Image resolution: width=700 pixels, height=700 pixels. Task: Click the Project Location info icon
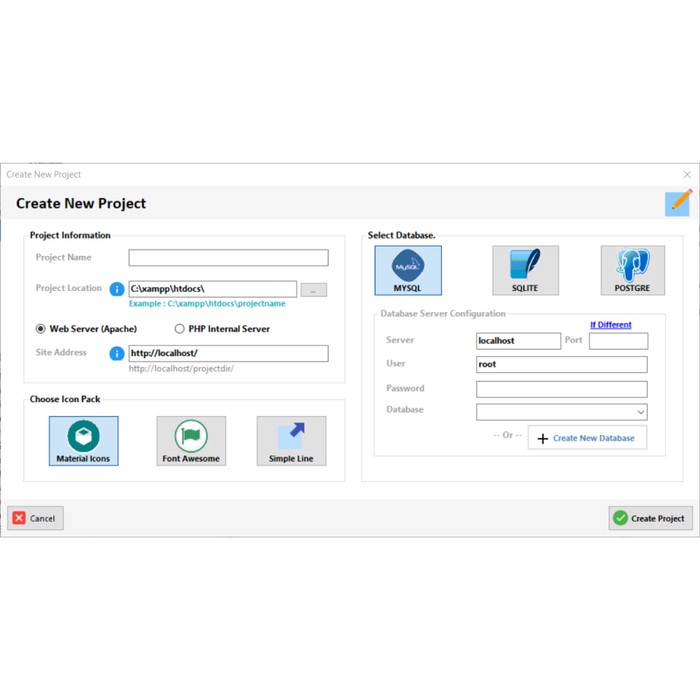coord(117,289)
